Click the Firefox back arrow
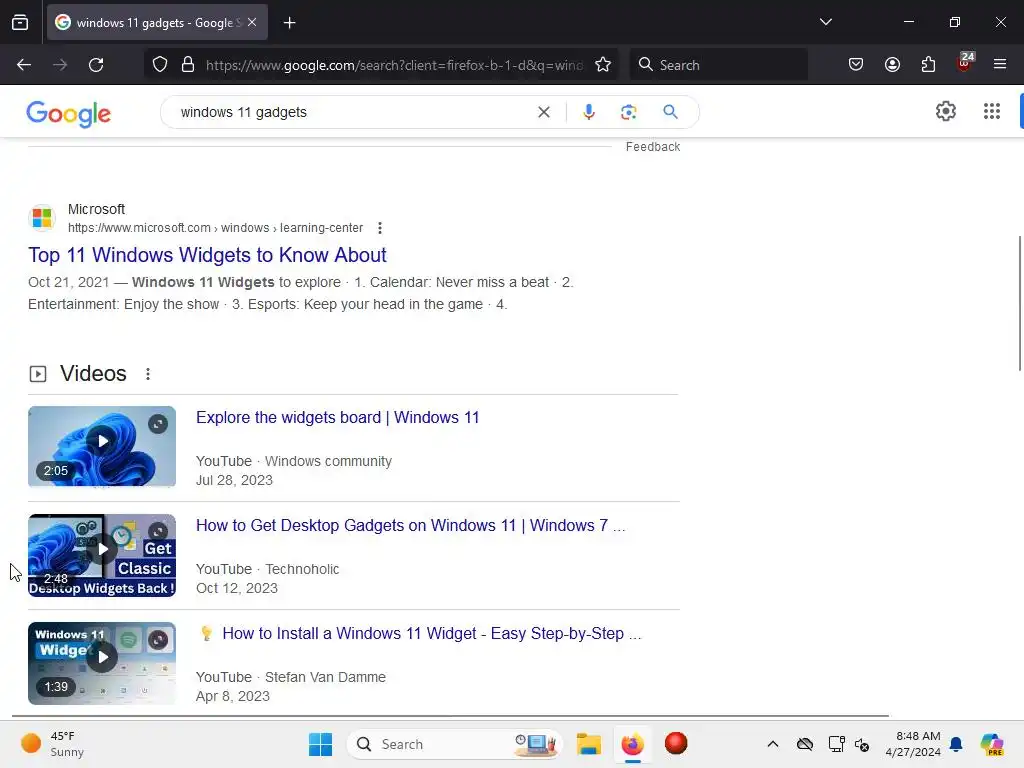This screenshot has height=768, width=1024. (x=24, y=65)
